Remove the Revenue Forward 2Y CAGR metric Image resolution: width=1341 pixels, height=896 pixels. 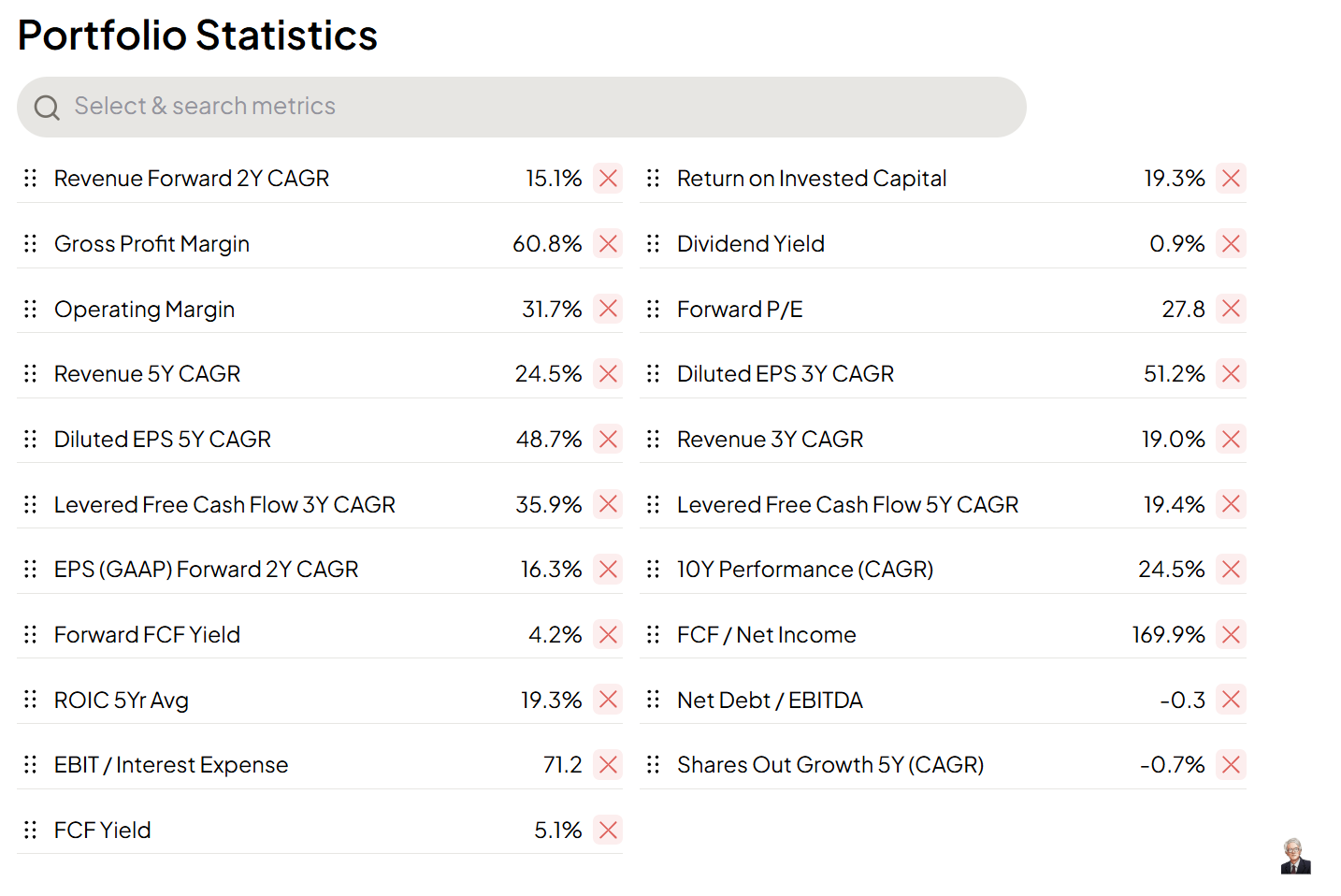pyautogui.click(x=608, y=179)
